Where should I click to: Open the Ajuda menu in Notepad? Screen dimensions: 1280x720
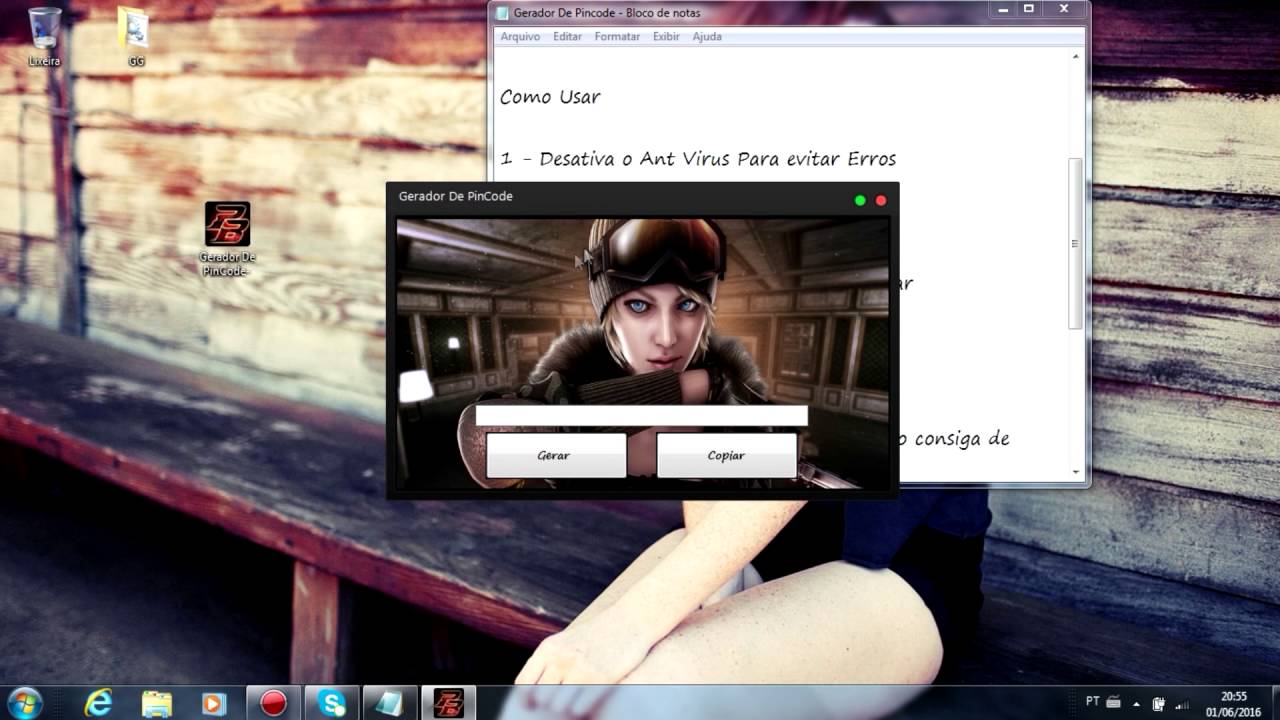tap(707, 36)
